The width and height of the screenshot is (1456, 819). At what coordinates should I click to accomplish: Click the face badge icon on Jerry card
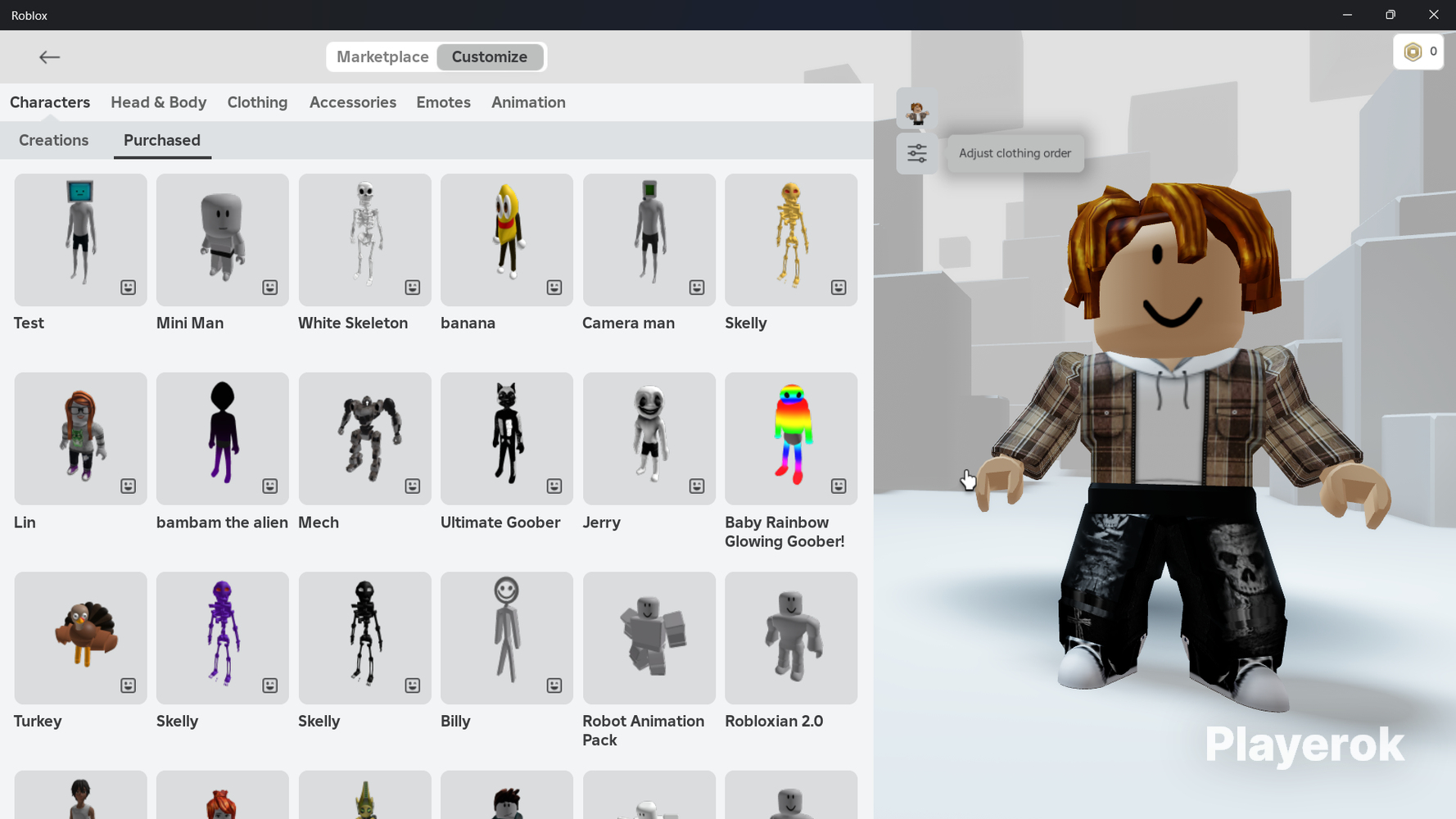[x=696, y=486]
